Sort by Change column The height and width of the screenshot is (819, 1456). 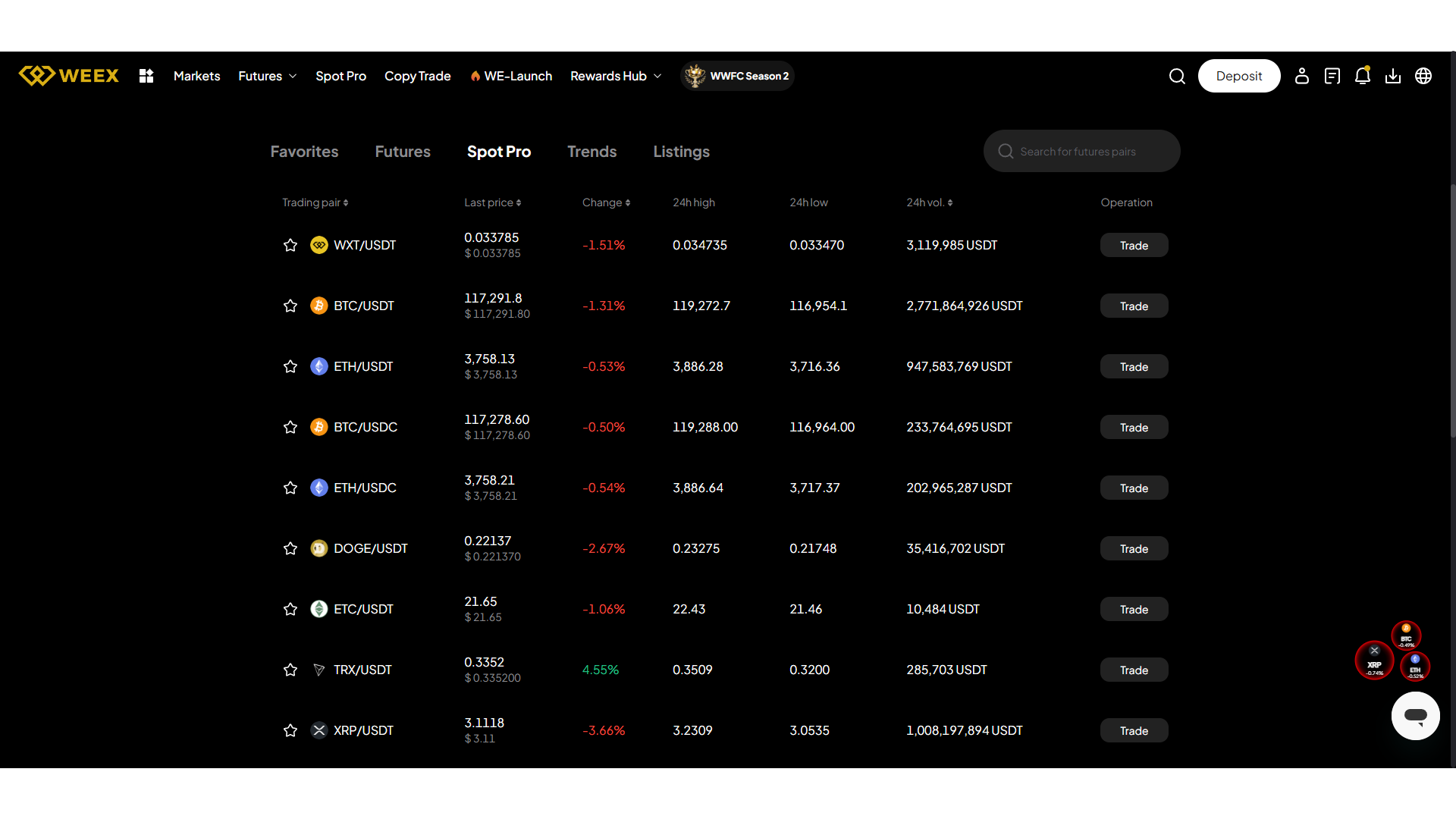point(607,202)
